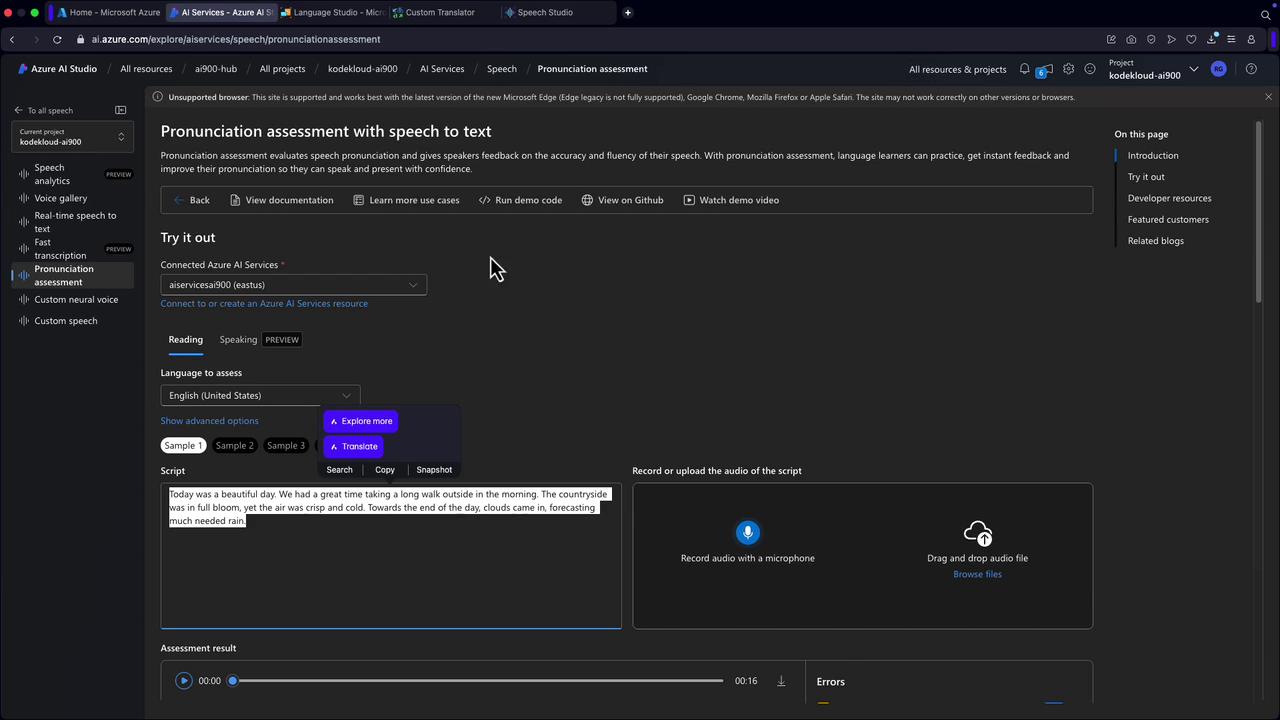
Task: Open View on Github
Action: (622, 200)
